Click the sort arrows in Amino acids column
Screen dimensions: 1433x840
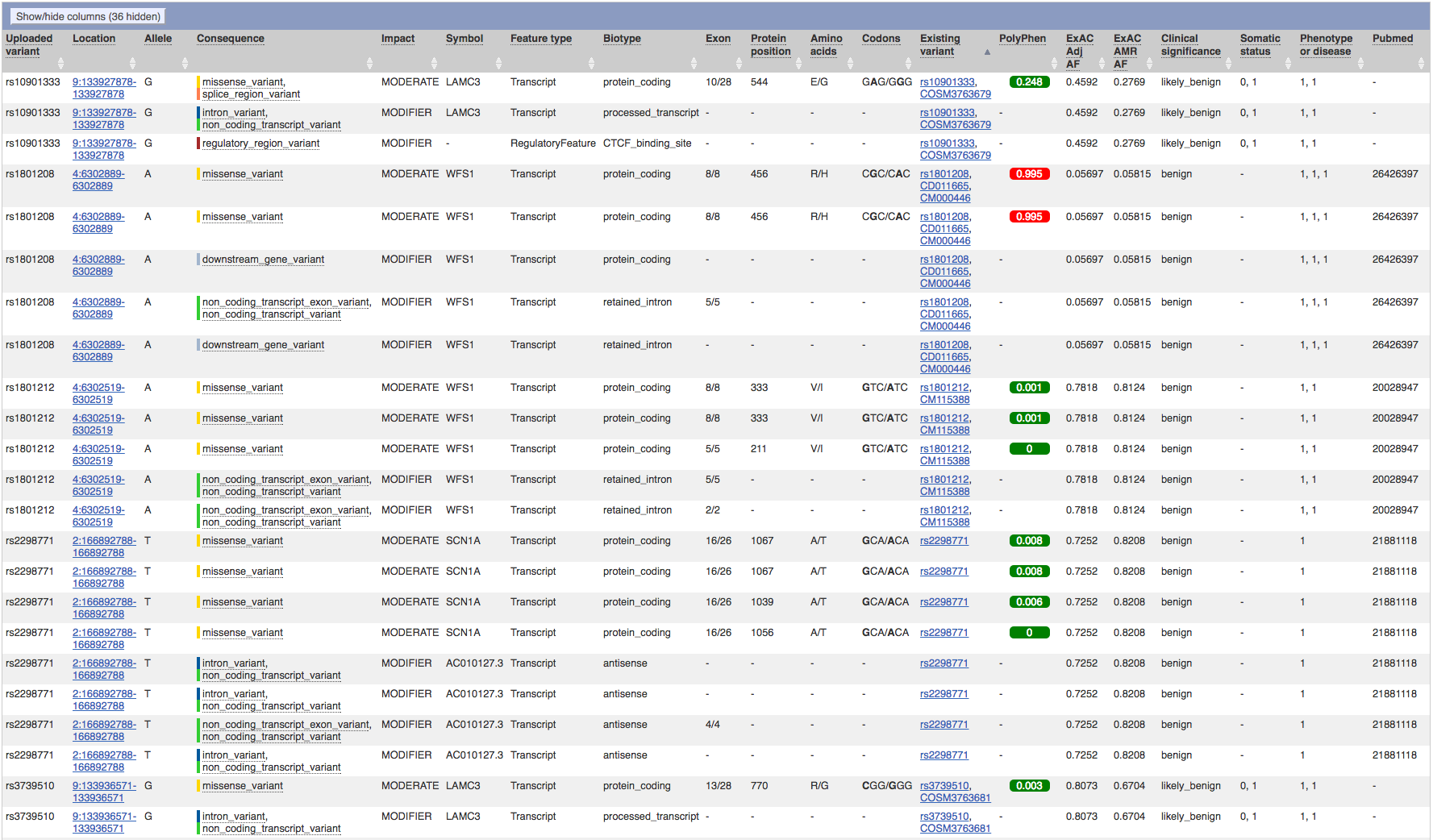pyautogui.click(x=851, y=63)
